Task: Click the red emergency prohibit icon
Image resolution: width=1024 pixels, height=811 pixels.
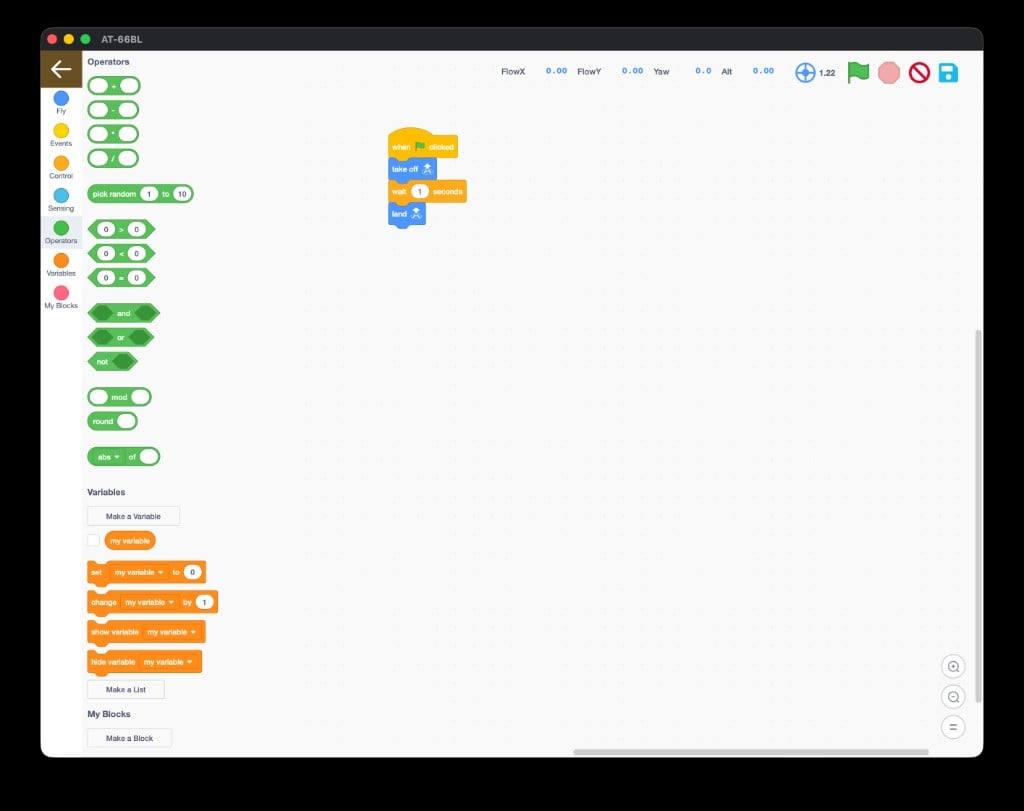Action: click(919, 72)
